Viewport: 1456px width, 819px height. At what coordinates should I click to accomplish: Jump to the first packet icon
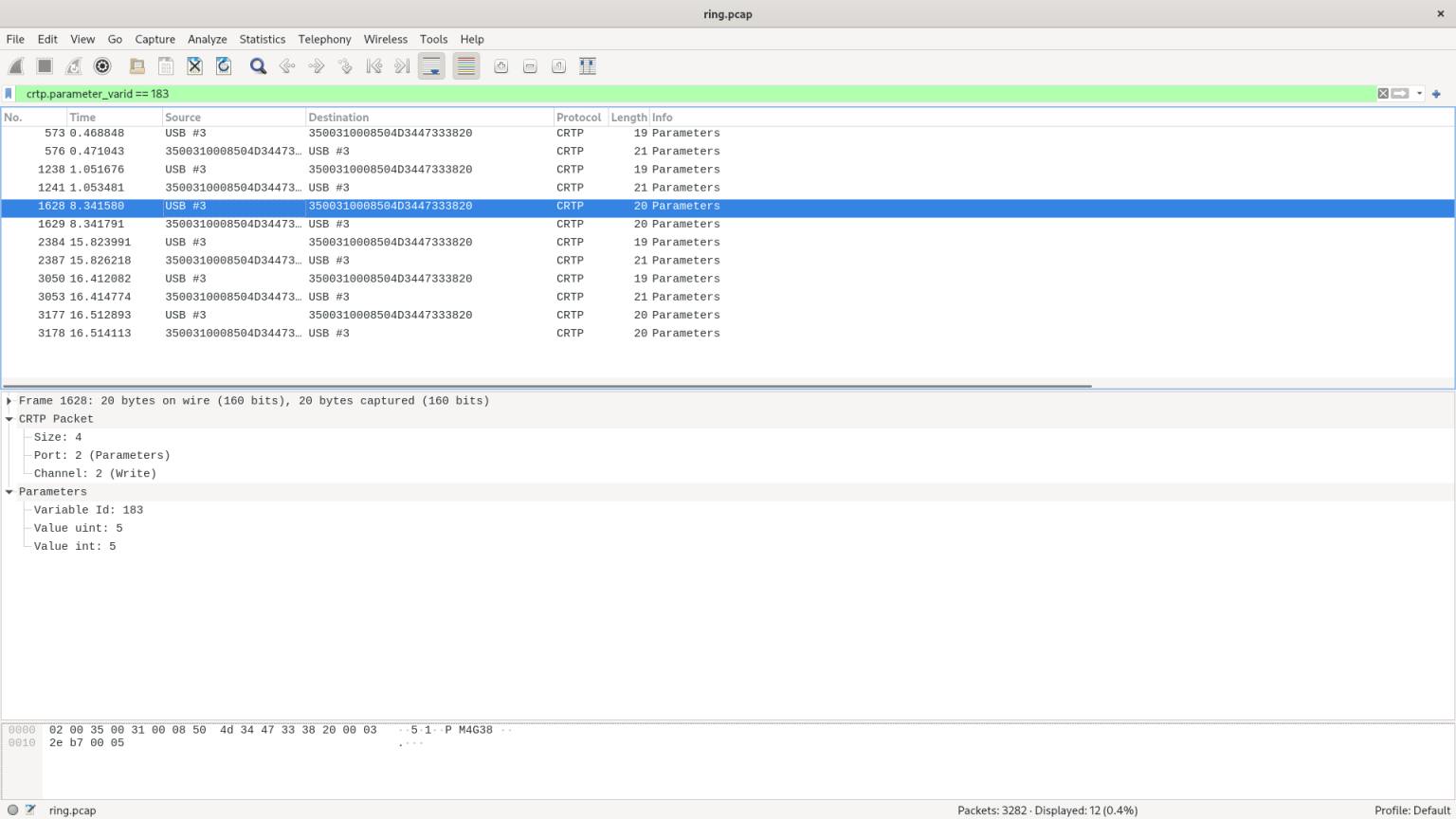(374, 66)
